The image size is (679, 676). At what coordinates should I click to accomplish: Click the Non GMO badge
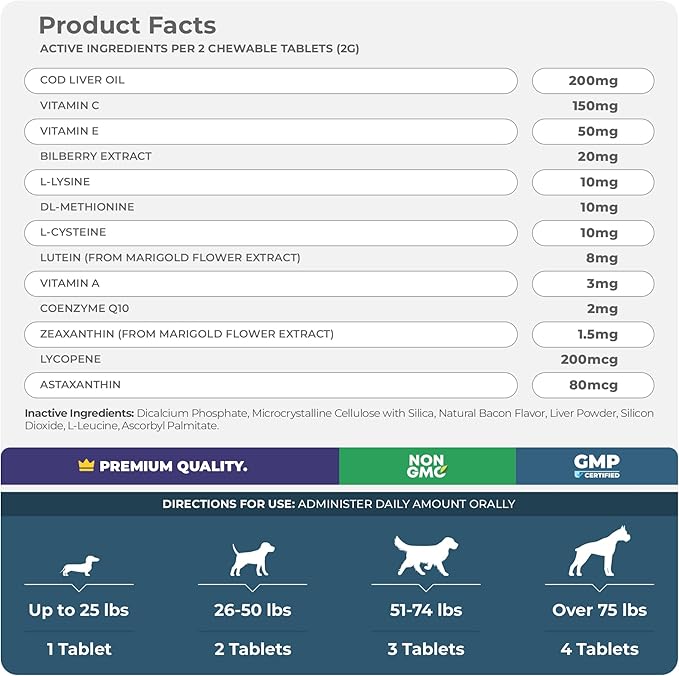point(426,466)
